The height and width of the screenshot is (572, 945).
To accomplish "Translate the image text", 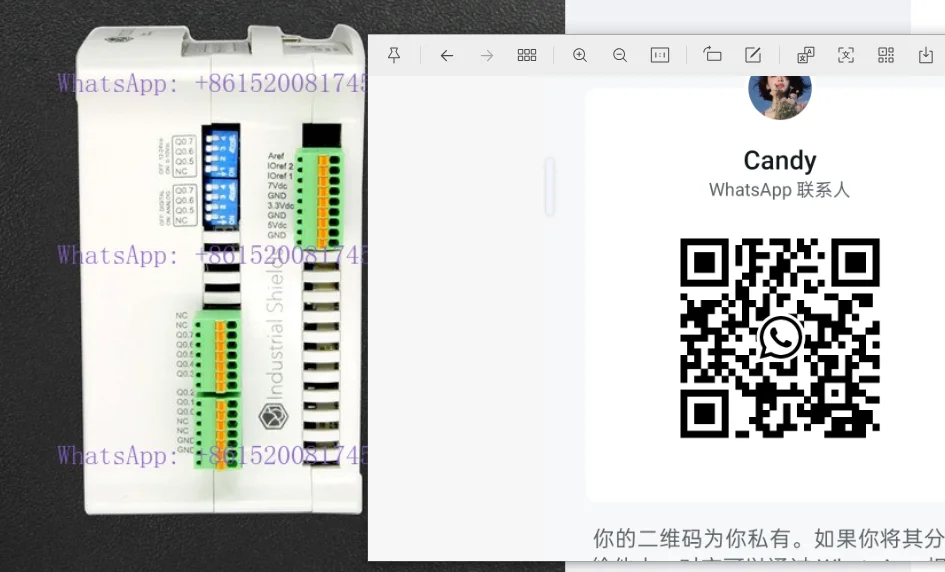I will [806, 55].
